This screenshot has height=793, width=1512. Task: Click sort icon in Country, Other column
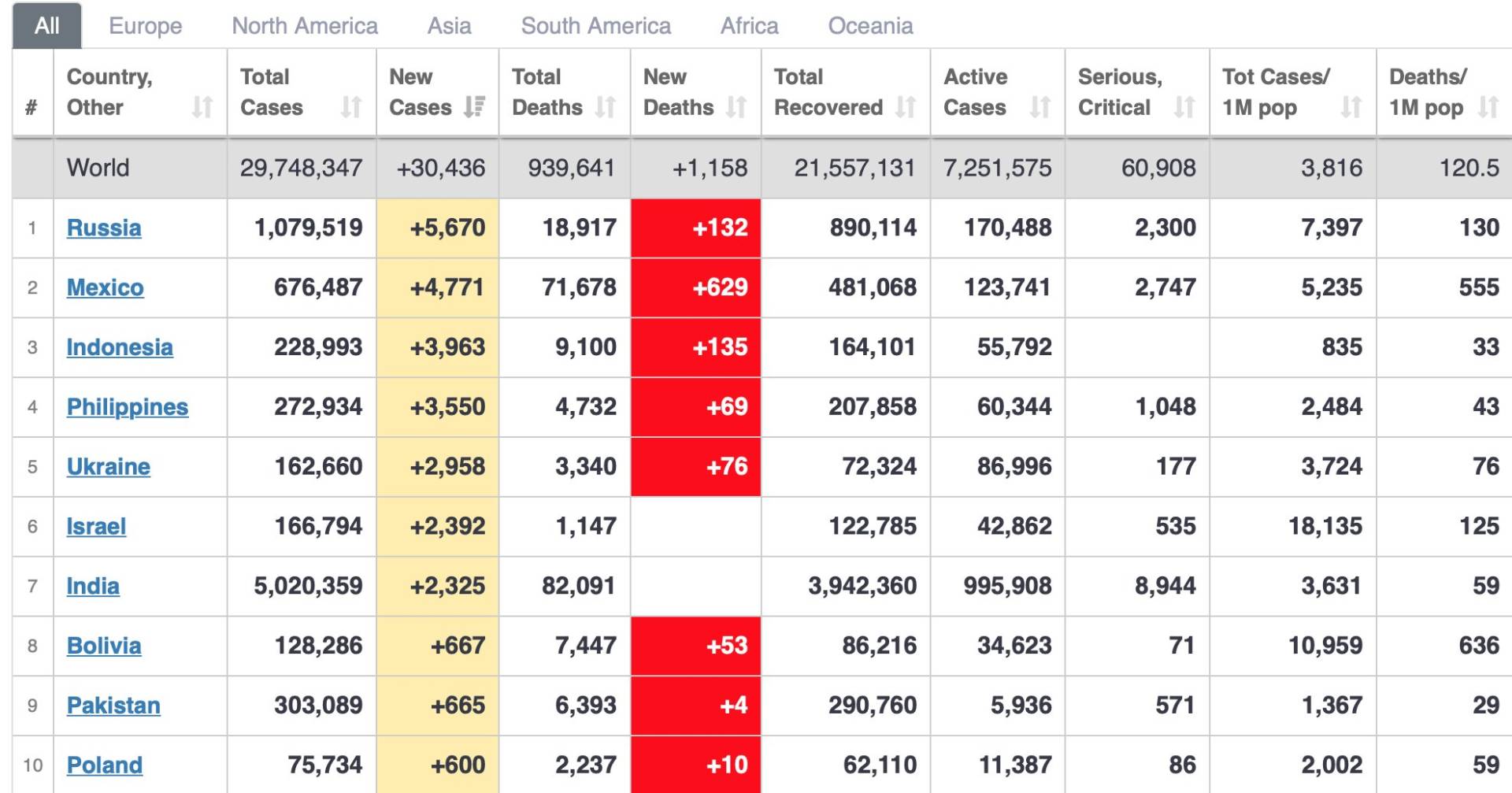(202, 107)
